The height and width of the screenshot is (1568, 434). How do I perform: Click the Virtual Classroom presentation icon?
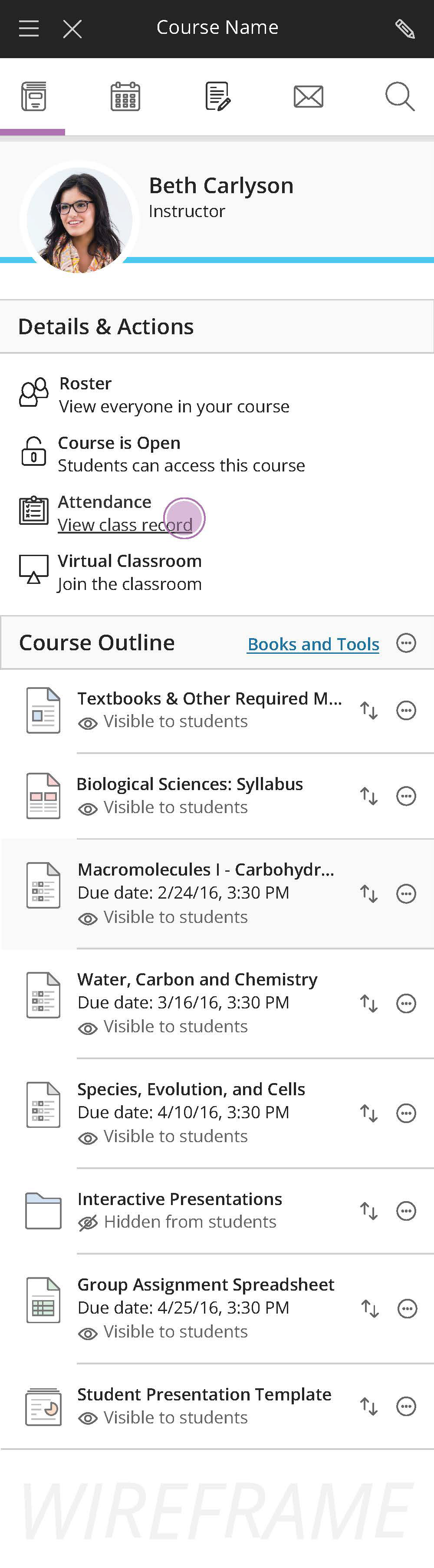pyautogui.click(x=33, y=569)
